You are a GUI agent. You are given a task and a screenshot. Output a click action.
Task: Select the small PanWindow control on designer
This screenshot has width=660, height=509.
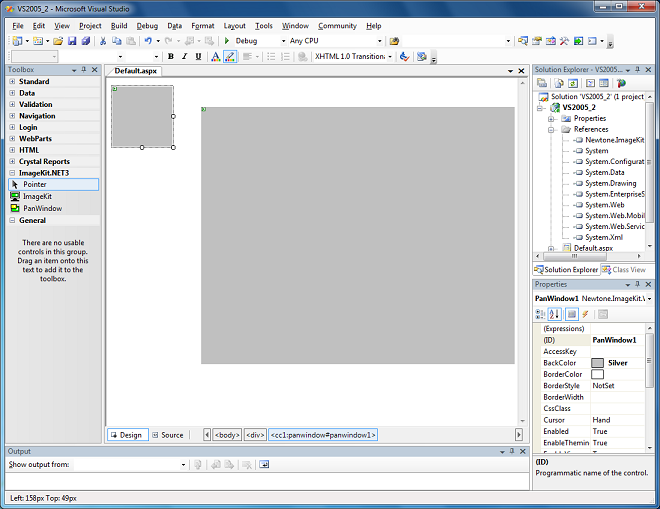pyautogui.click(x=142, y=117)
